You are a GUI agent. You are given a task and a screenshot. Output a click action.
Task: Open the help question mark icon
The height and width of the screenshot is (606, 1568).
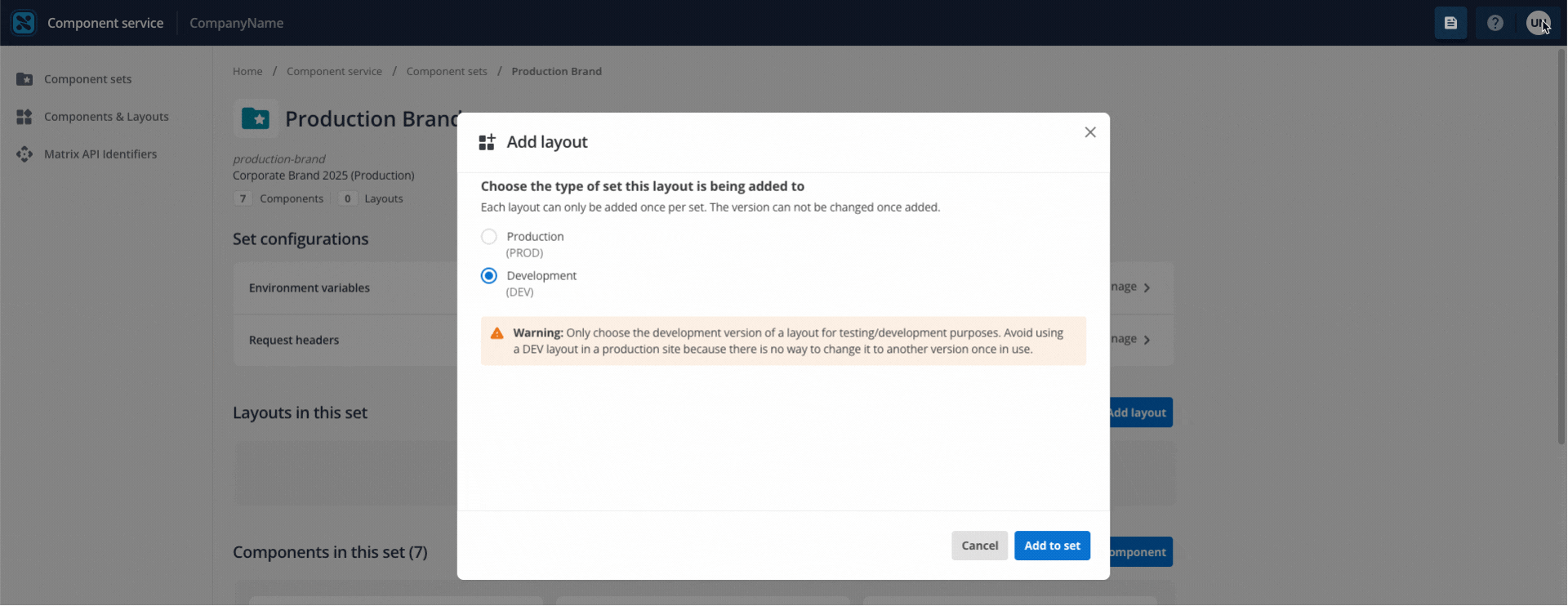1494,23
